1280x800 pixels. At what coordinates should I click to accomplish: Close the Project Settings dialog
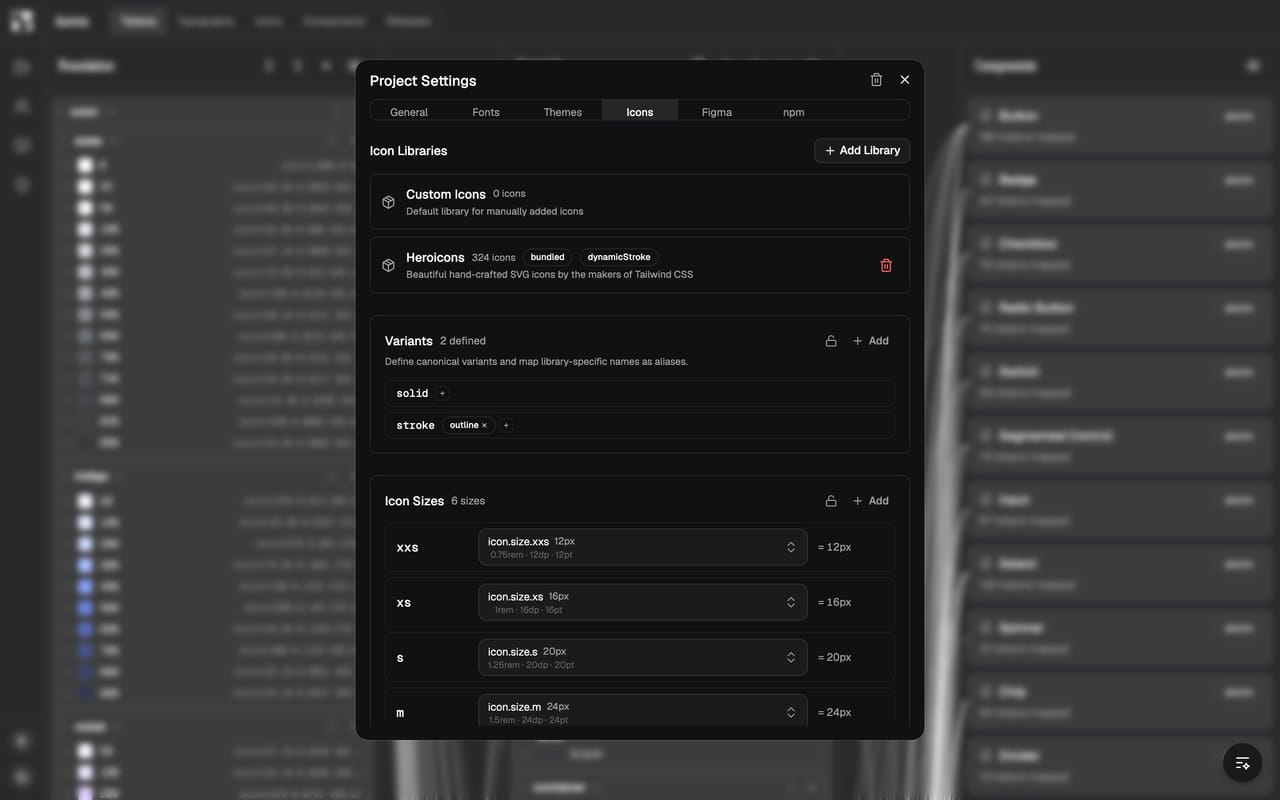point(905,80)
